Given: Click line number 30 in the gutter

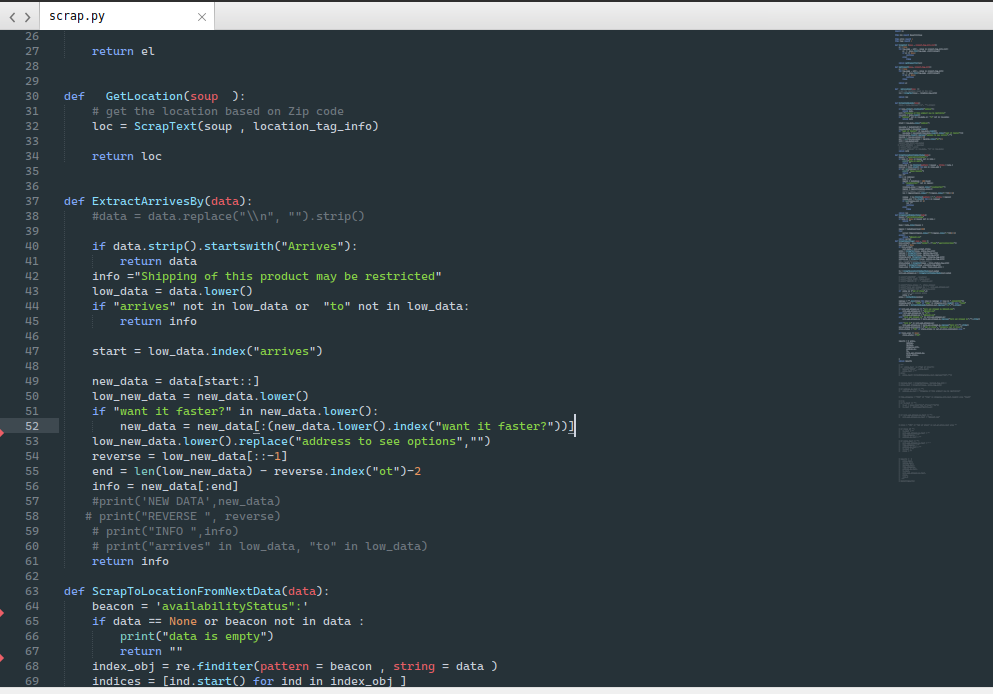Looking at the screenshot, I should (x=31, y=96).
